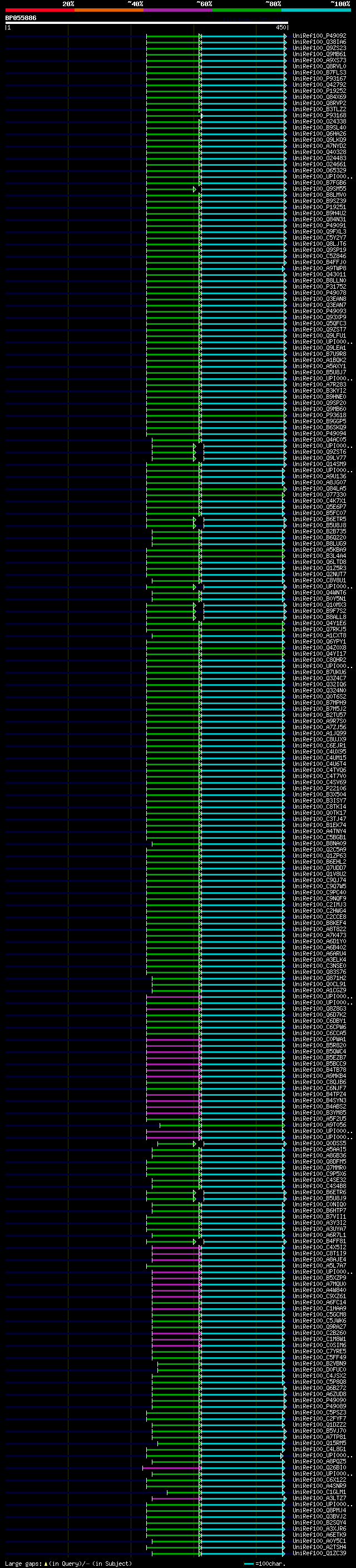Select hit label UniRef100_B9SZ39
The width and height of the screenshot is (356, 1568).
319,201
